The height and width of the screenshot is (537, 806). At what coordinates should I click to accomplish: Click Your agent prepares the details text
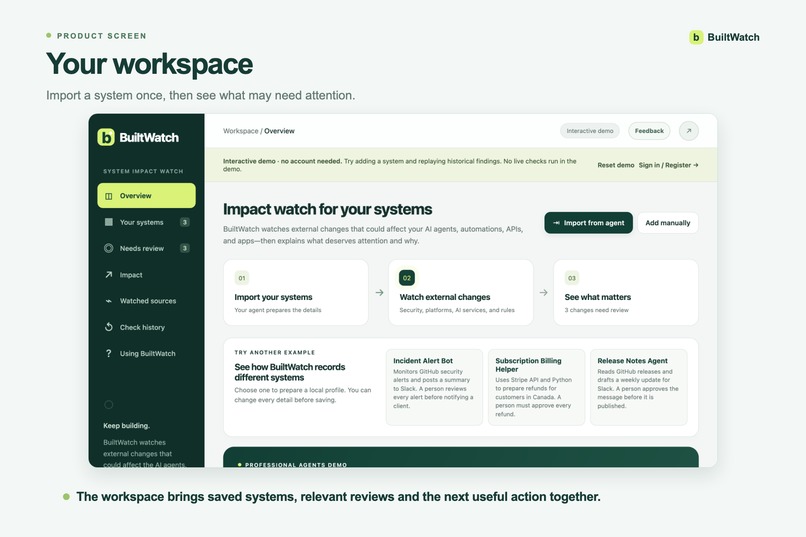coord(278,310)
